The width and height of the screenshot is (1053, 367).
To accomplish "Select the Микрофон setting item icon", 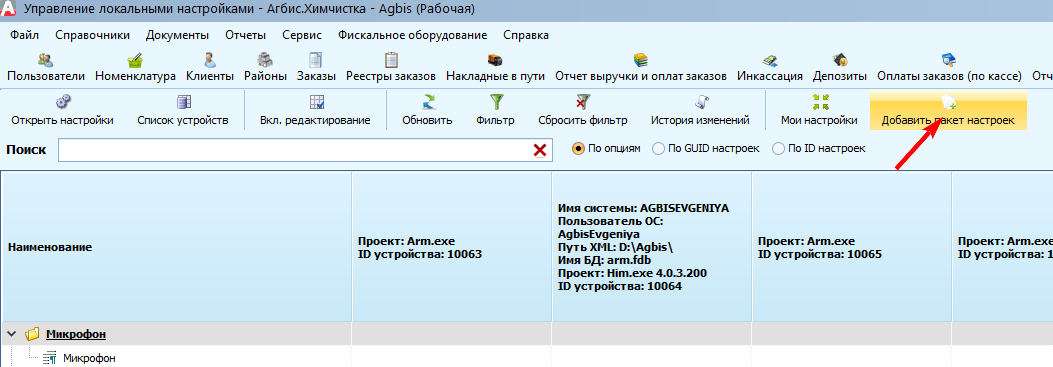I will click(50, 358).
